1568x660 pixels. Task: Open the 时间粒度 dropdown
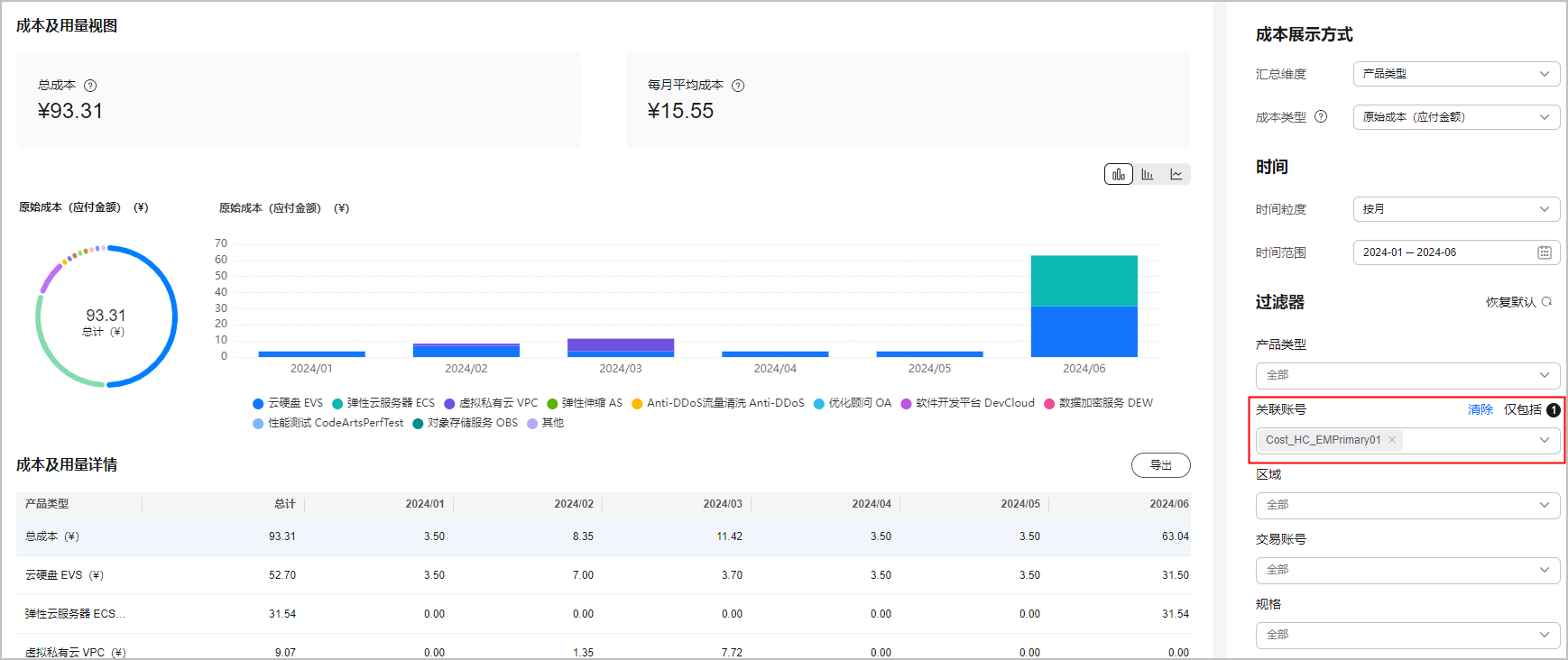(1456, 209)
